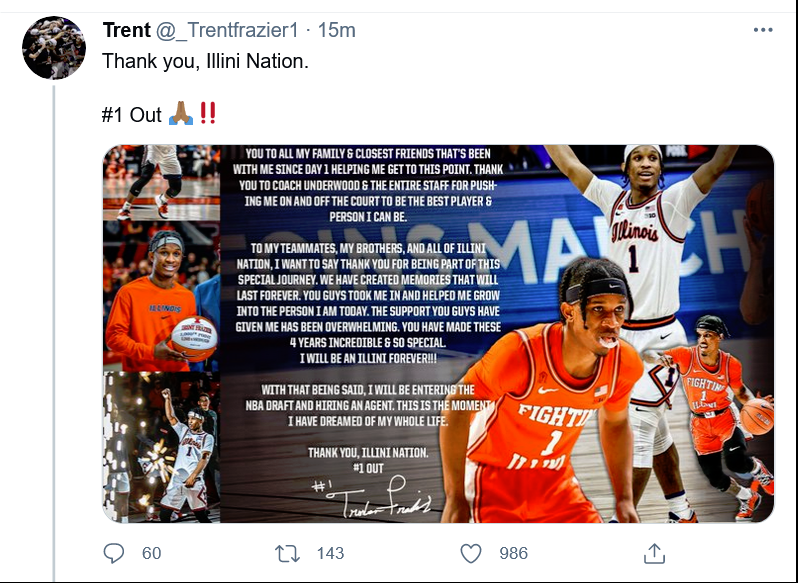Like the tweet with the heart icon
Viewport: 798px width, 583px height.
point(470,552)
